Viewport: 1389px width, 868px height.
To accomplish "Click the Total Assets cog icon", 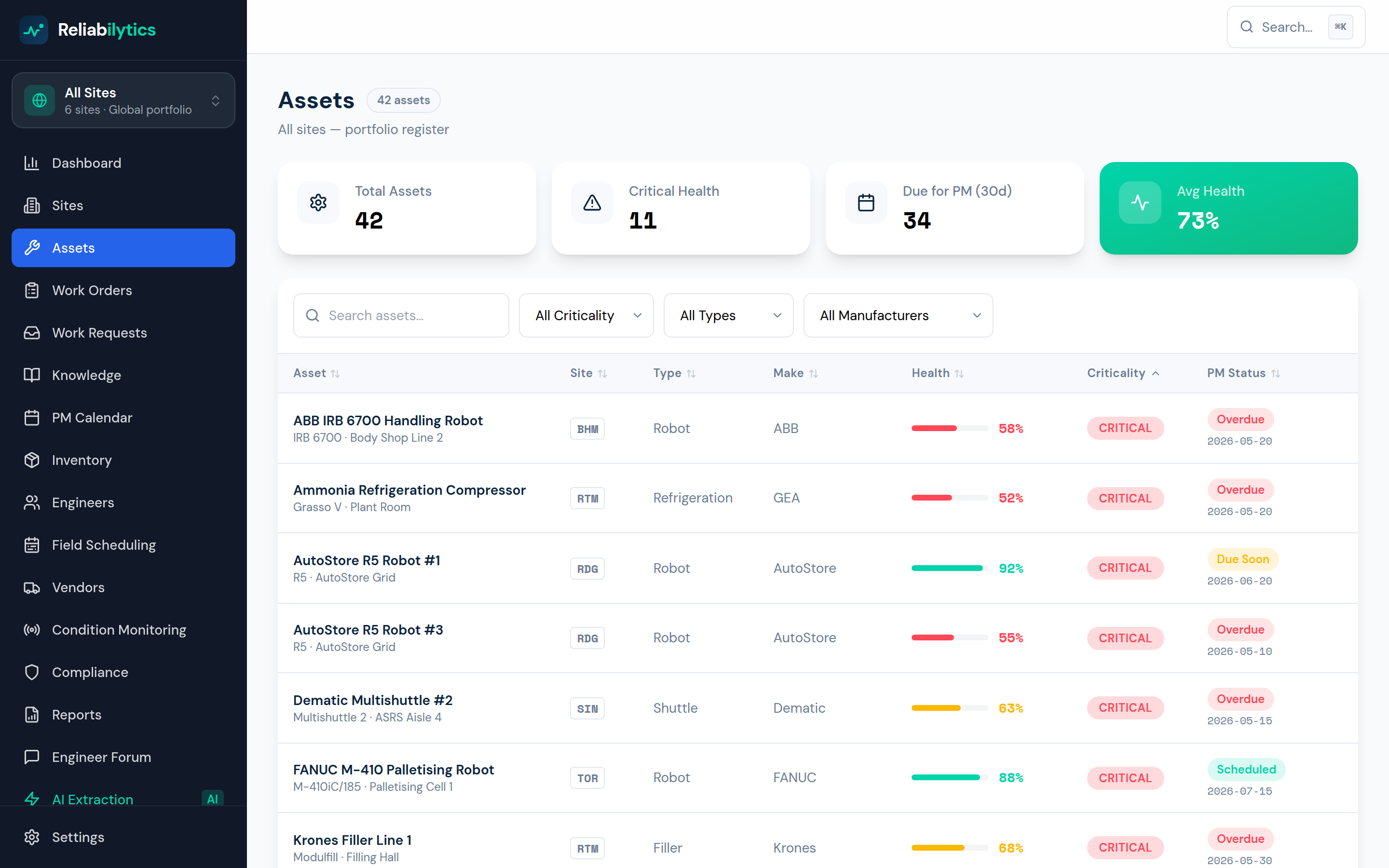I will 318,203.
